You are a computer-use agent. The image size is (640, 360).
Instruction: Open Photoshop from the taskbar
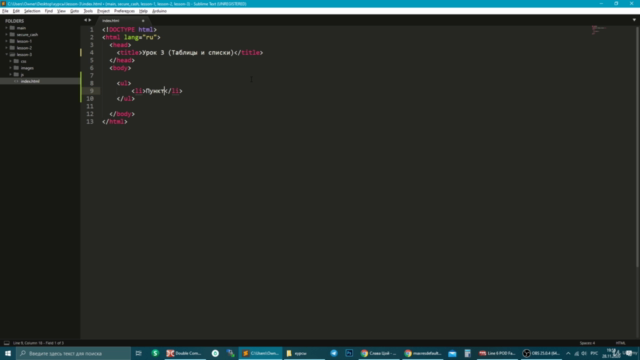(349, 353)
